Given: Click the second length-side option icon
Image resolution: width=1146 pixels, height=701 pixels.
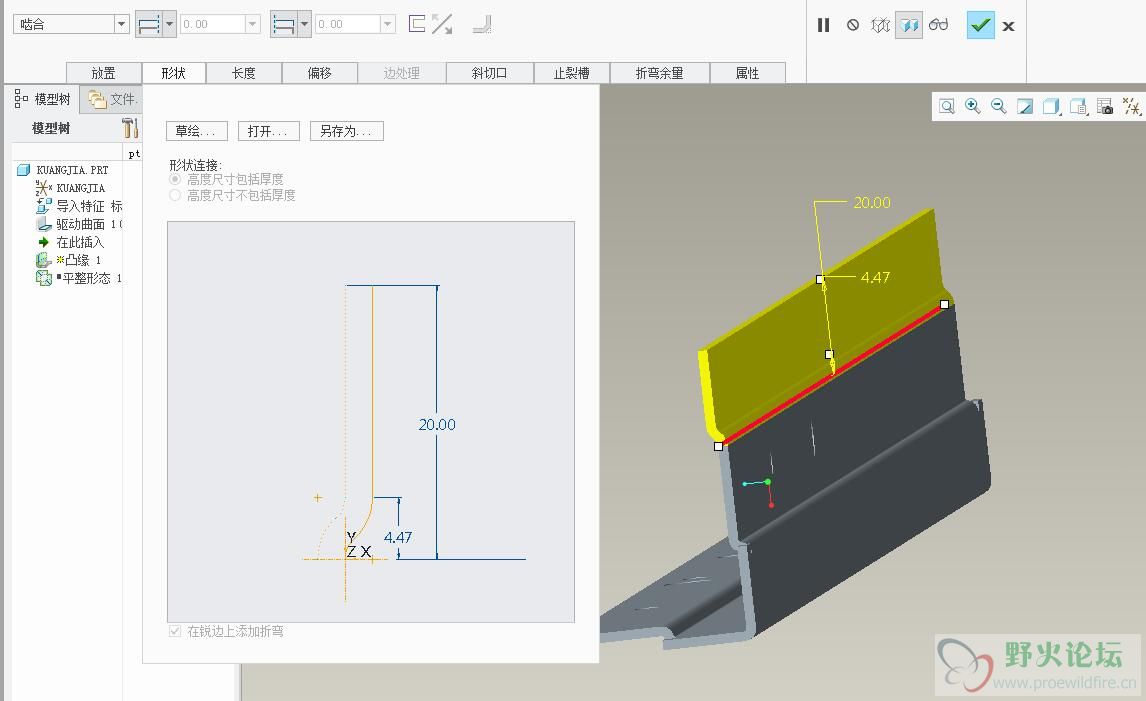Looking at the screenshot, I should 284,25.
